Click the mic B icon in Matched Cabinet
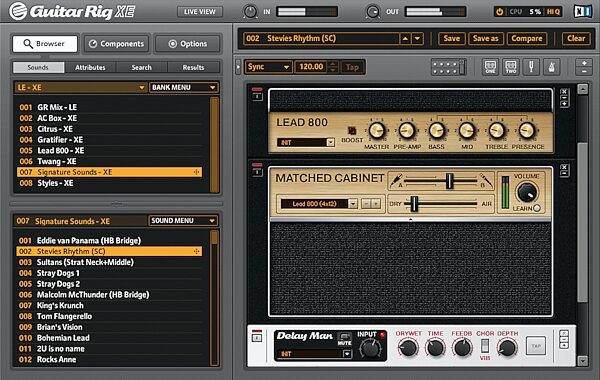 [x=486, y=180]
